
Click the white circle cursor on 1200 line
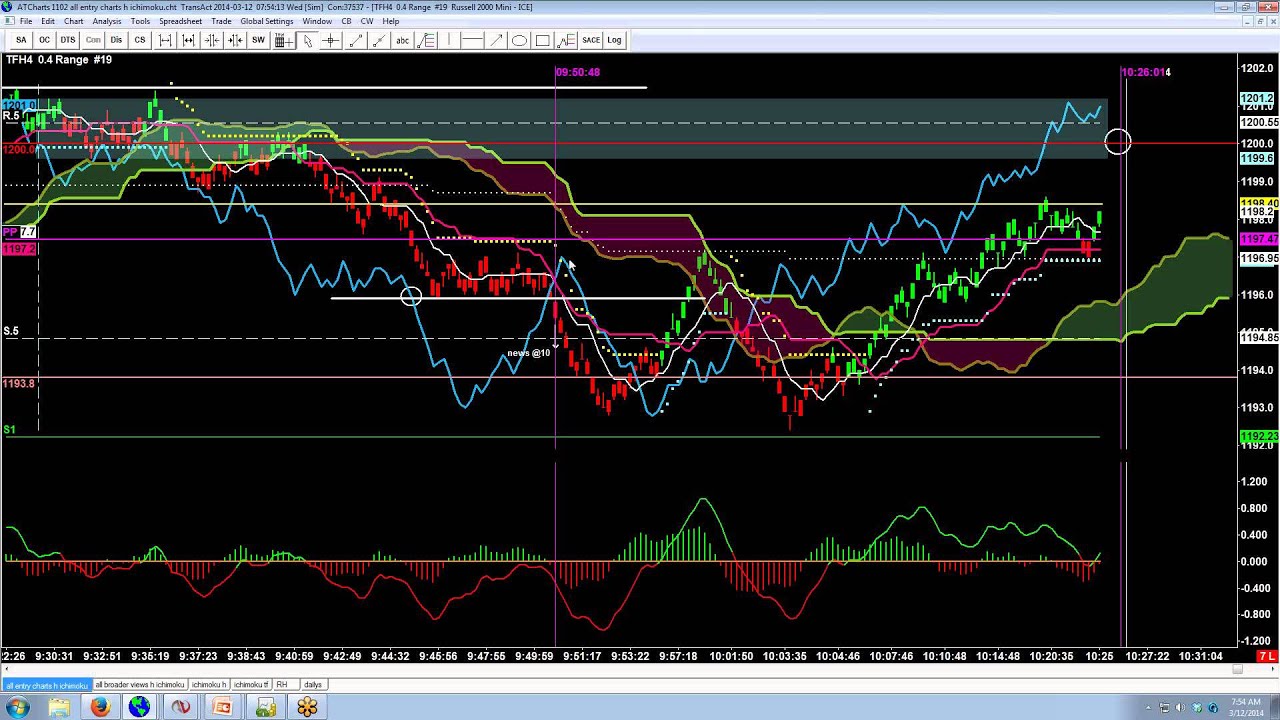1117,142
